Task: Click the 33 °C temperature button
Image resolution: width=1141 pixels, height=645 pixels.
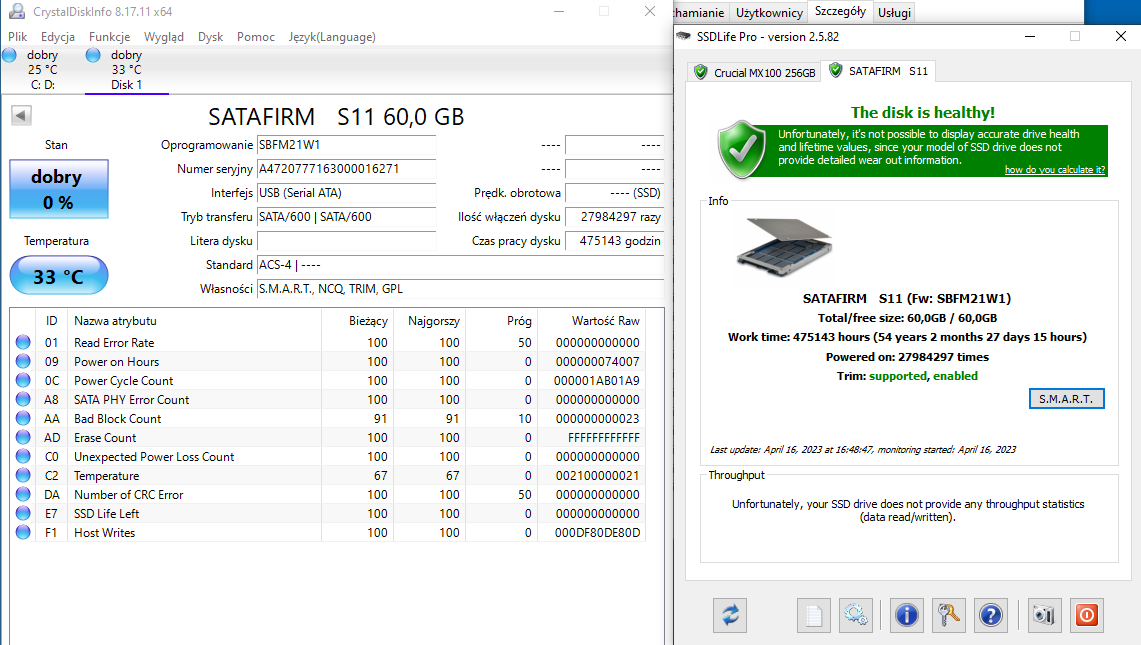Action: click(x=59, y=276)
